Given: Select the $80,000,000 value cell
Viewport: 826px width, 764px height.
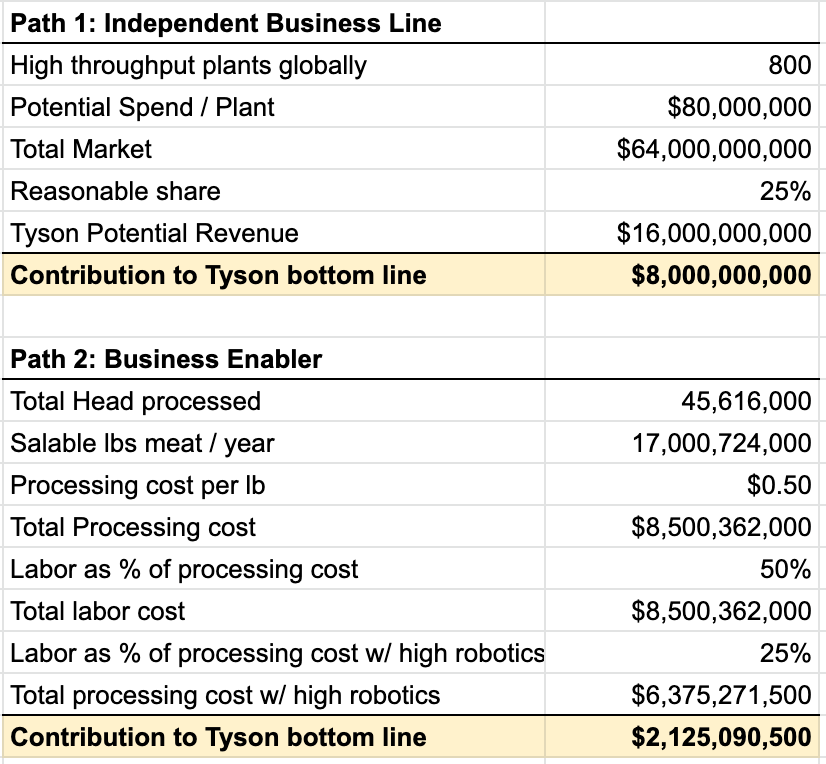Looking at the screenshot, I should tap(682, 107).
